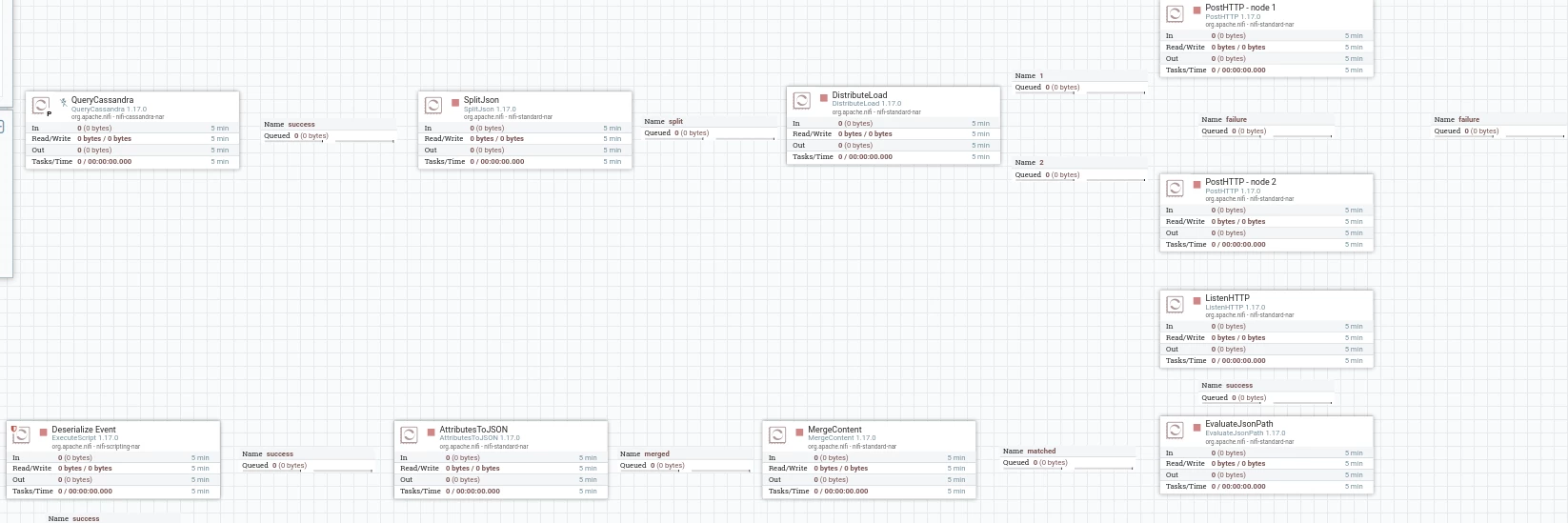The width and height of the screenshot is (1568, 523).
Task: Click the Tasks/Time row of AttributesToJSON
Action: (500, 492)
